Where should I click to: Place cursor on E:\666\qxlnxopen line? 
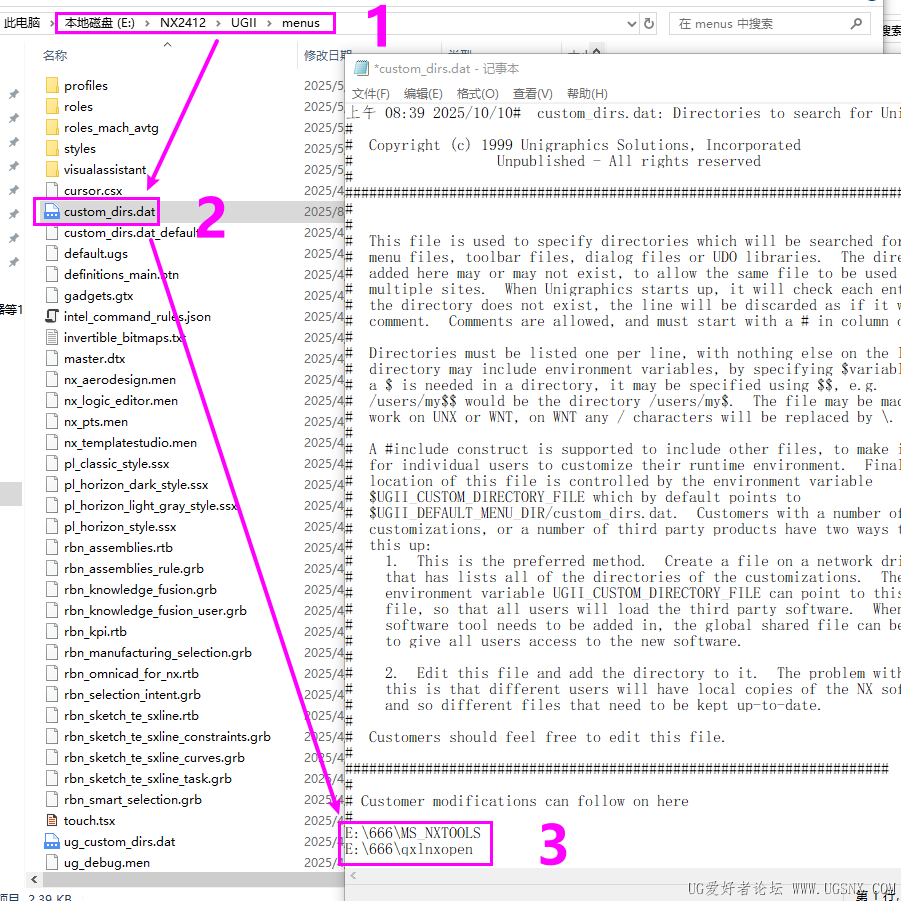[409, 849]
